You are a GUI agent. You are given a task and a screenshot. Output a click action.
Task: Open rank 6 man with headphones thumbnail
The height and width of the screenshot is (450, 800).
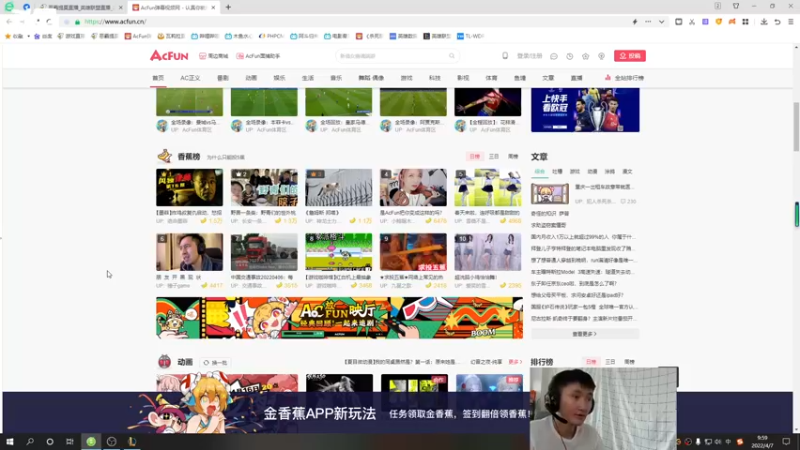click(189, 252)
